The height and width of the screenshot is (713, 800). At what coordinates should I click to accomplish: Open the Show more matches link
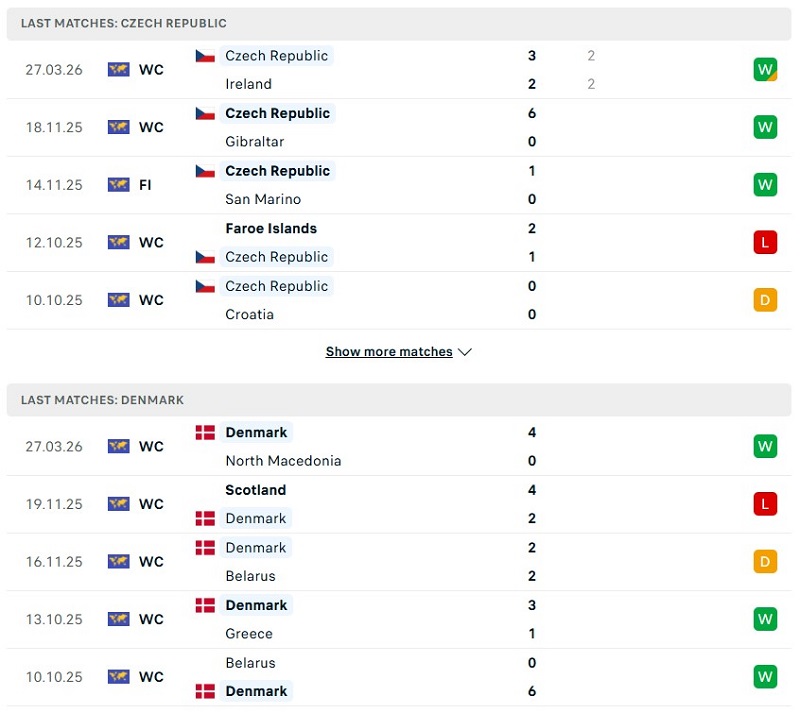click(x=389, y=352)
